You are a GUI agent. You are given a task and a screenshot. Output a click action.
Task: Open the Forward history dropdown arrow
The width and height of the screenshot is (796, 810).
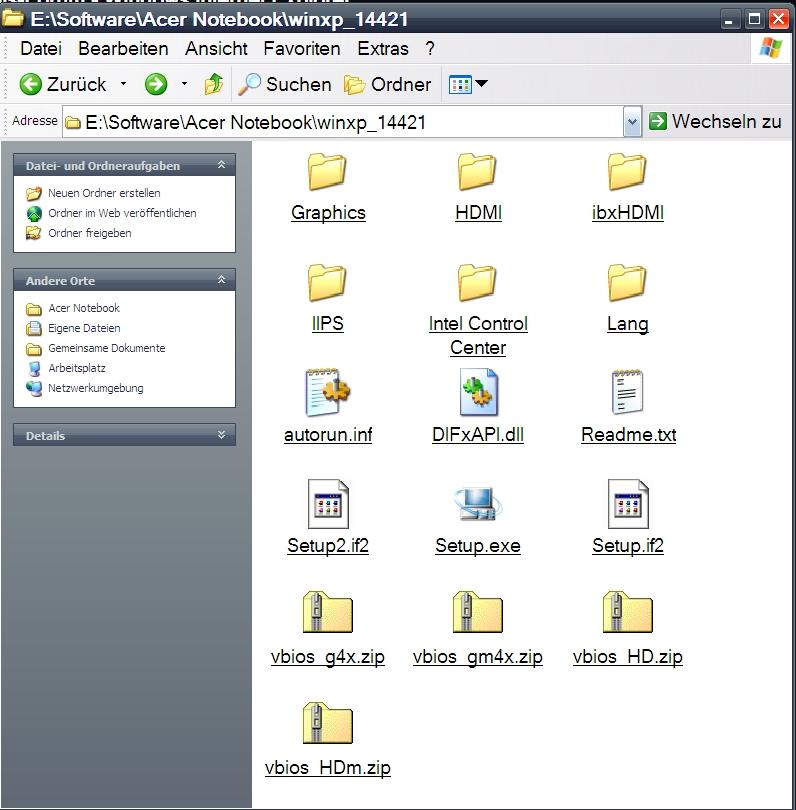pos(184,84)
